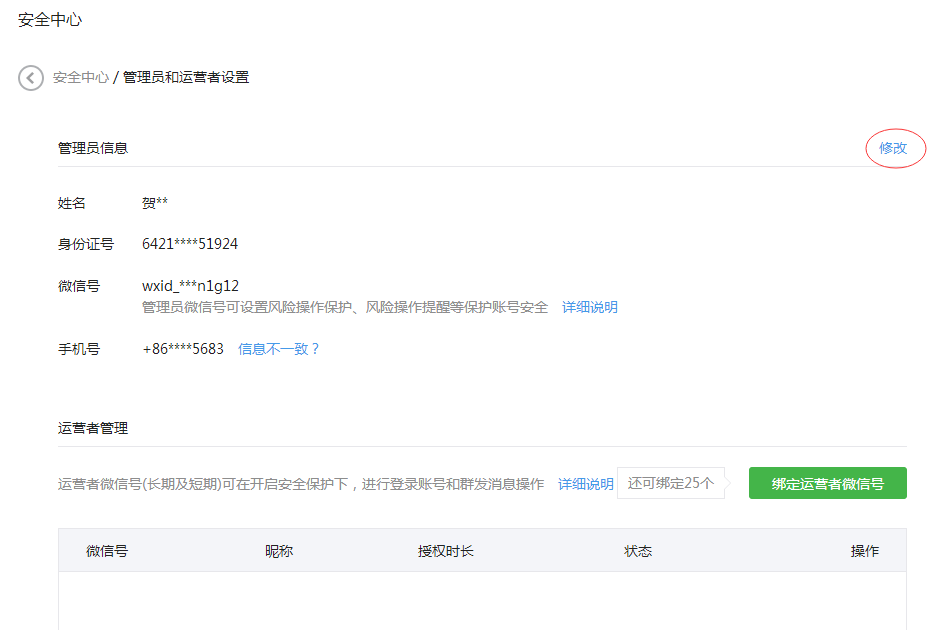Open 详细说明 in the operator management section
The image size is (935, 630).
pyautogui.click(x=585, y=483)
